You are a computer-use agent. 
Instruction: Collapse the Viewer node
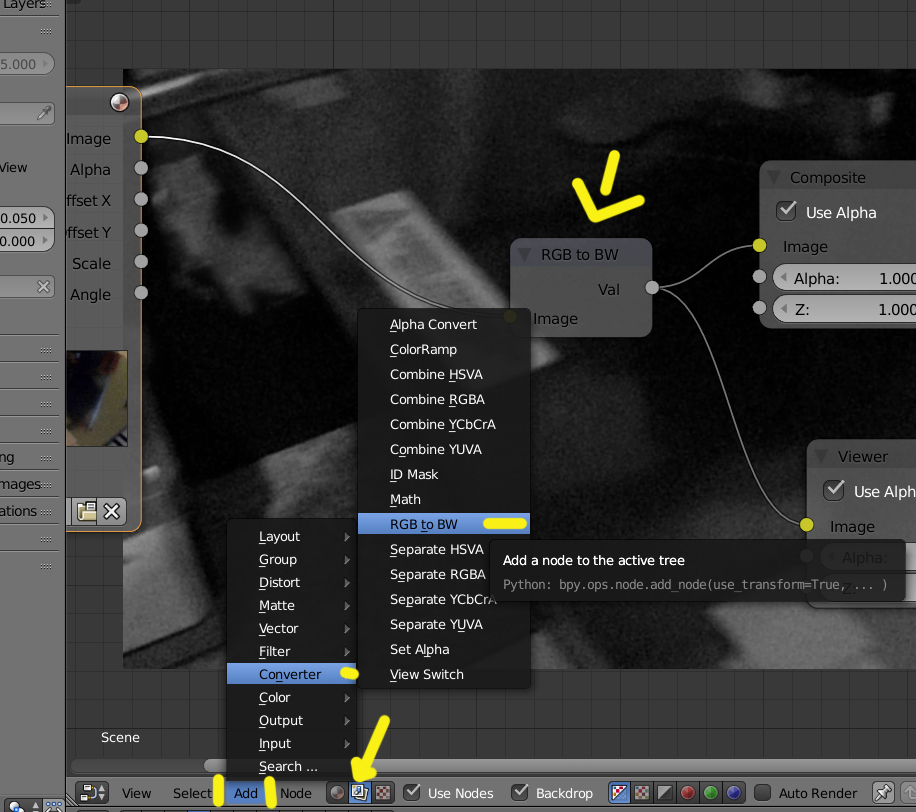pos(821,456)
